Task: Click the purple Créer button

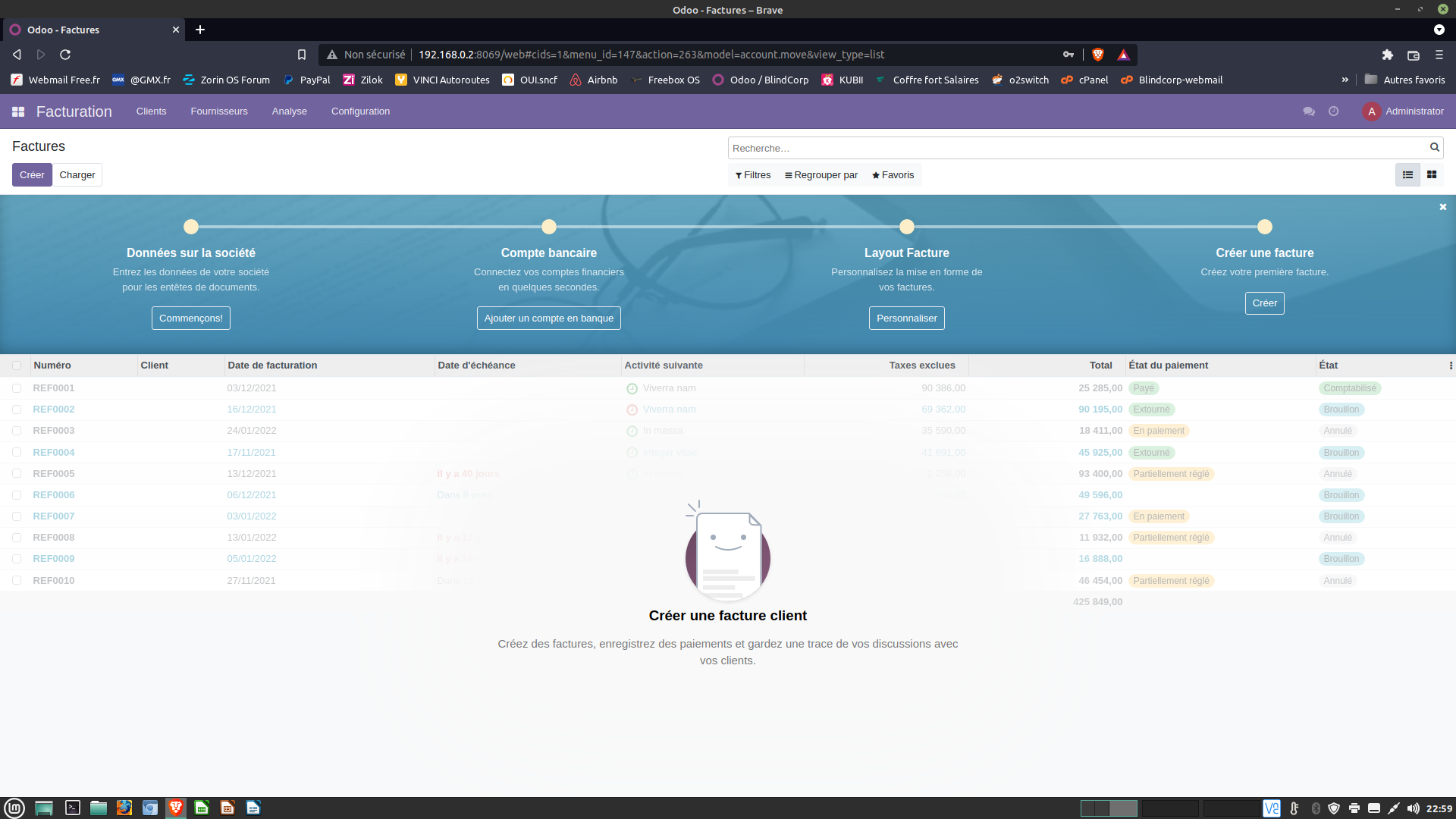Action: click(32, 175)
